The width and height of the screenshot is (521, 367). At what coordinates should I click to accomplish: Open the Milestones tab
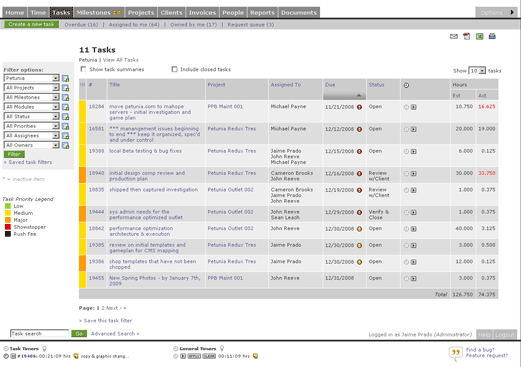[x=99, y=13]
